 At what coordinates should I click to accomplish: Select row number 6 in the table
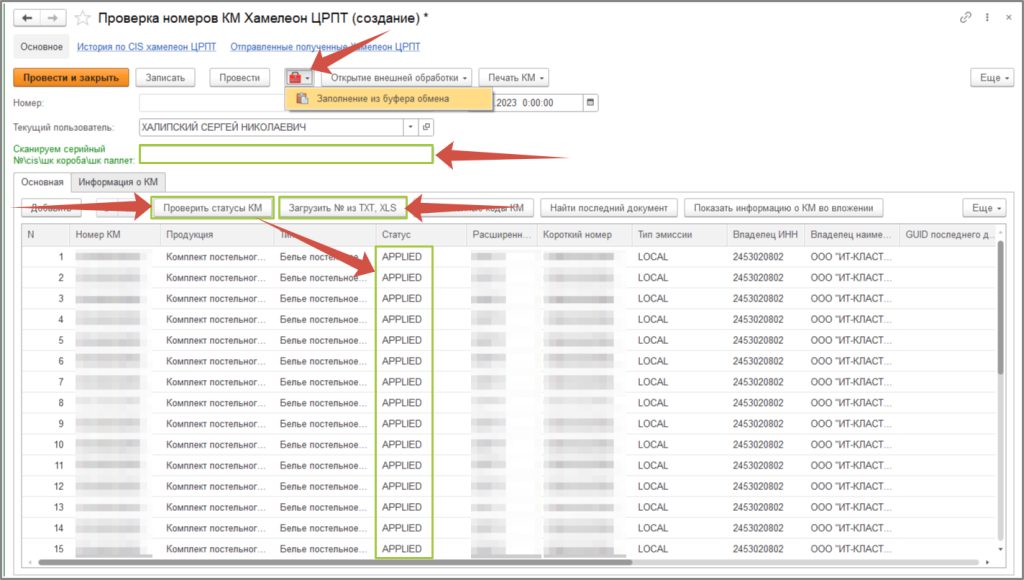click(61, 361)
